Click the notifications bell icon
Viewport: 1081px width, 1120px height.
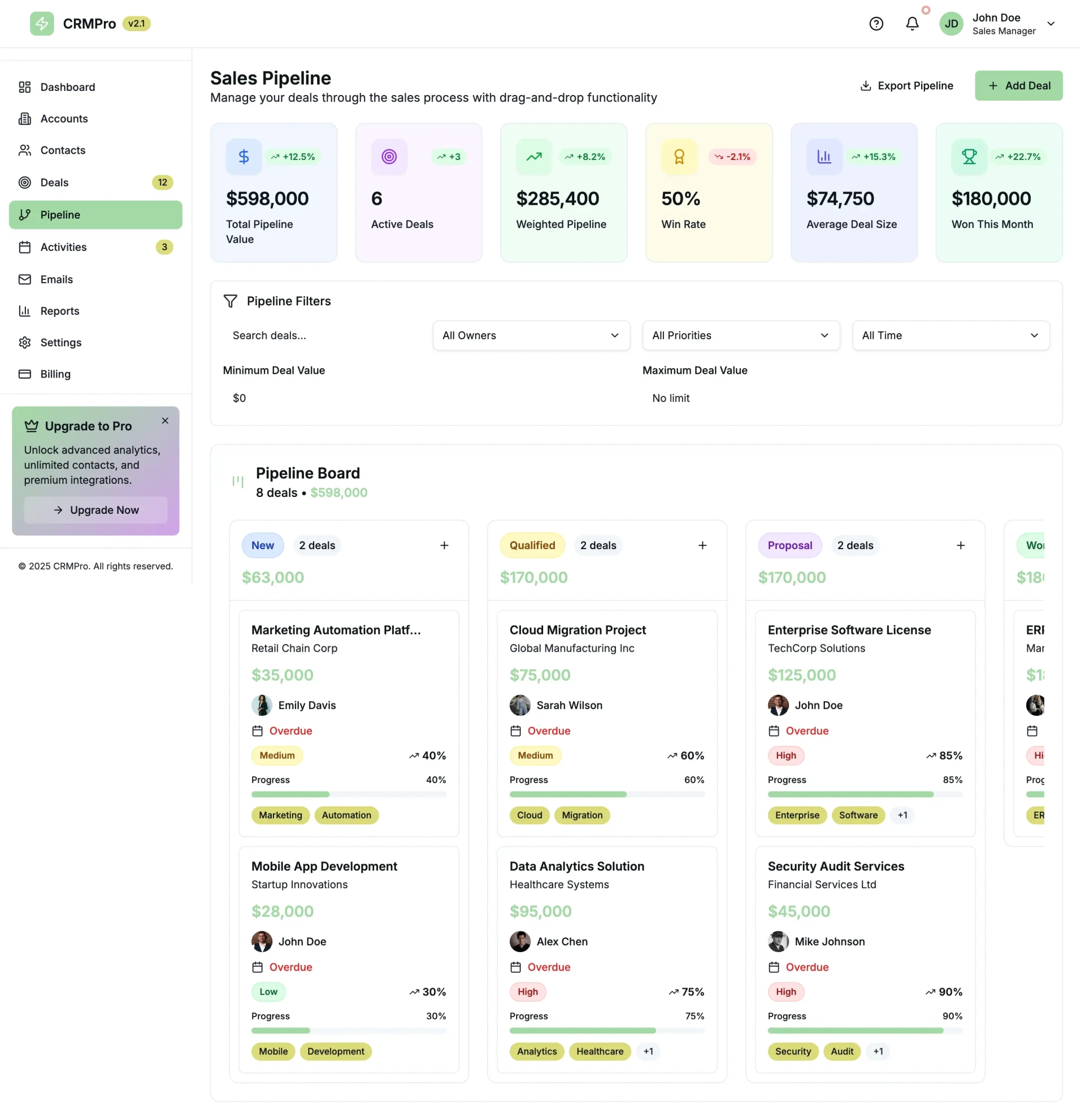tap(912, 23)
